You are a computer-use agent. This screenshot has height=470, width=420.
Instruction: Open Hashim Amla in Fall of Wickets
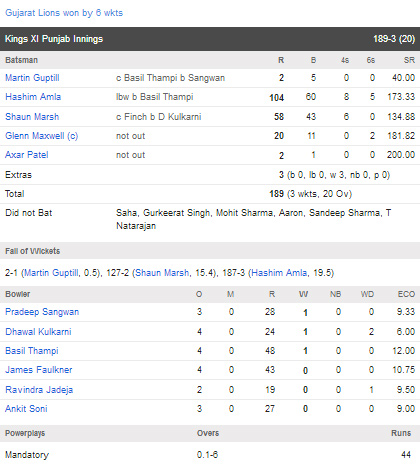click(279, 273)
